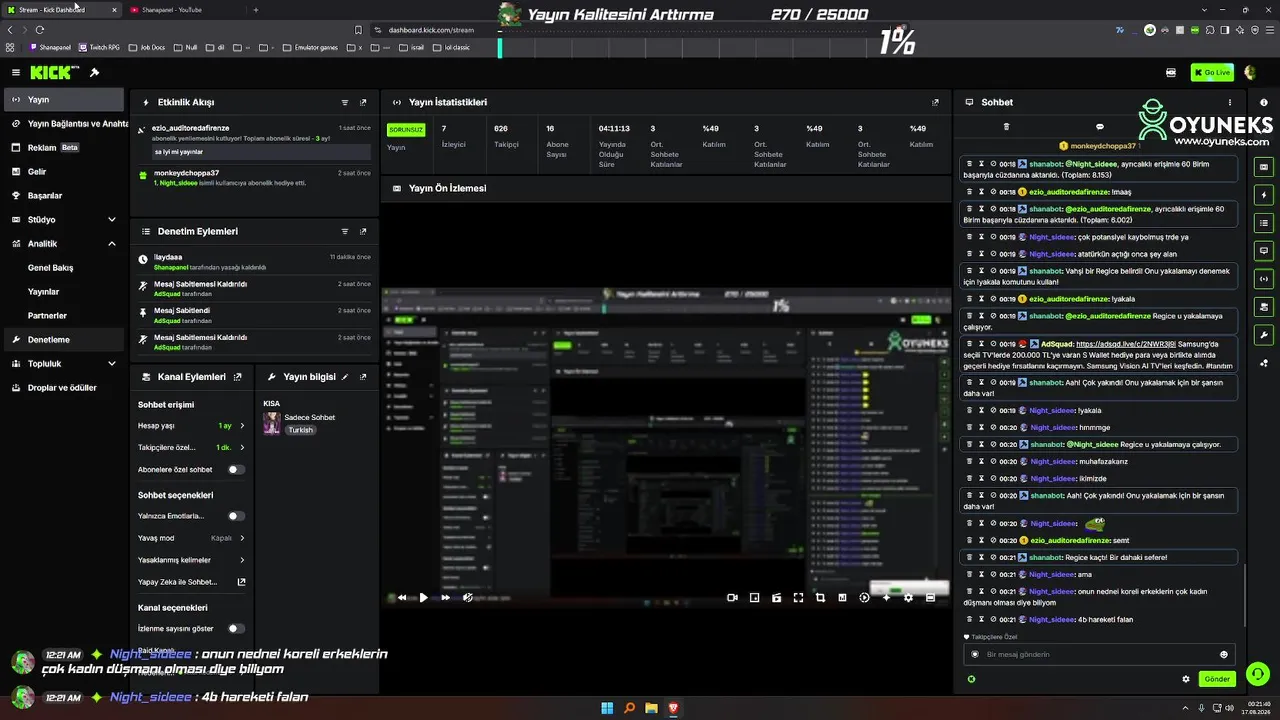Enter fullscreen on the stream preview
This screenshot has height=720, width=1280.
[x=798, y=597]
